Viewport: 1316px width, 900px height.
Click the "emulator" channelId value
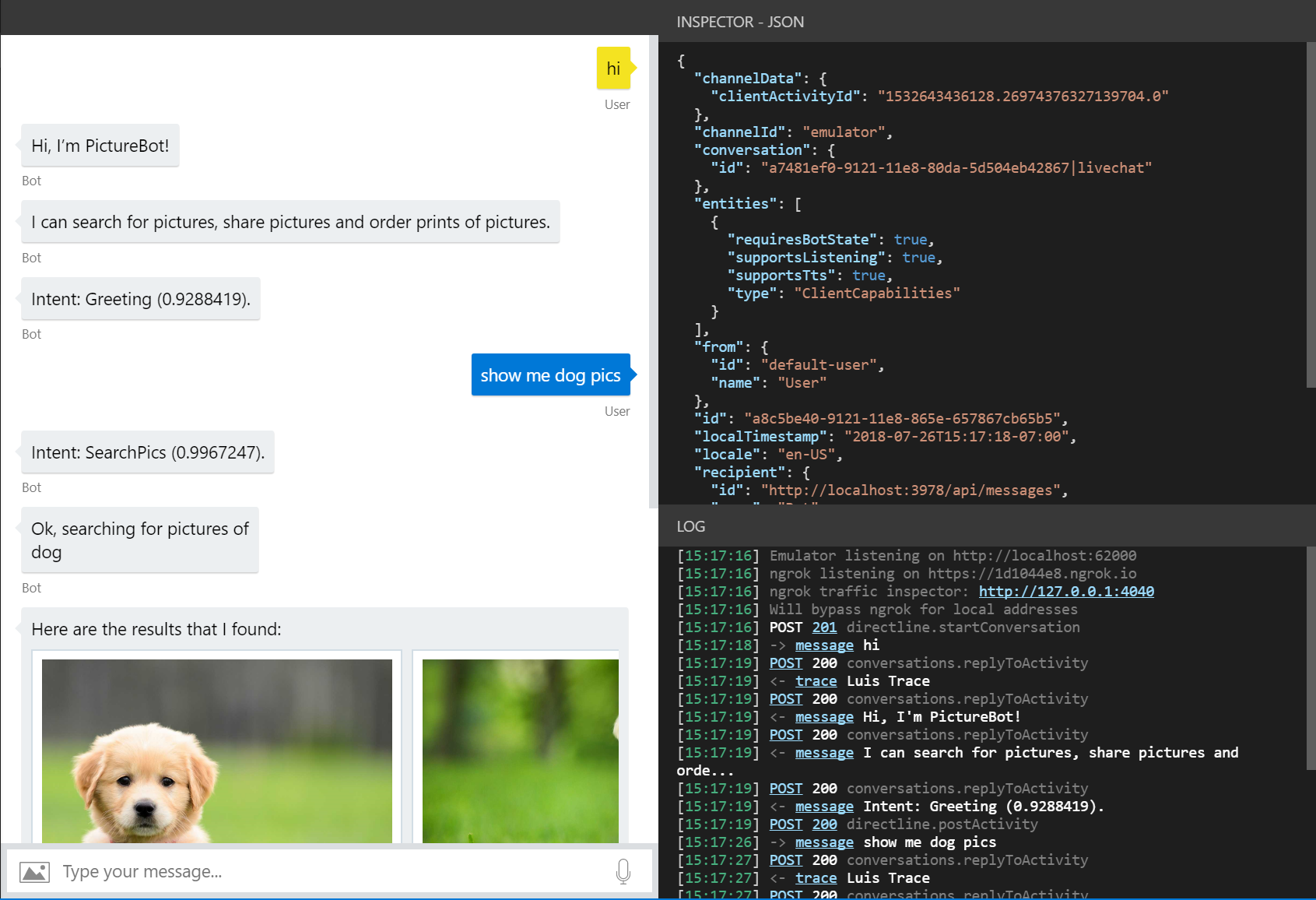844,132
